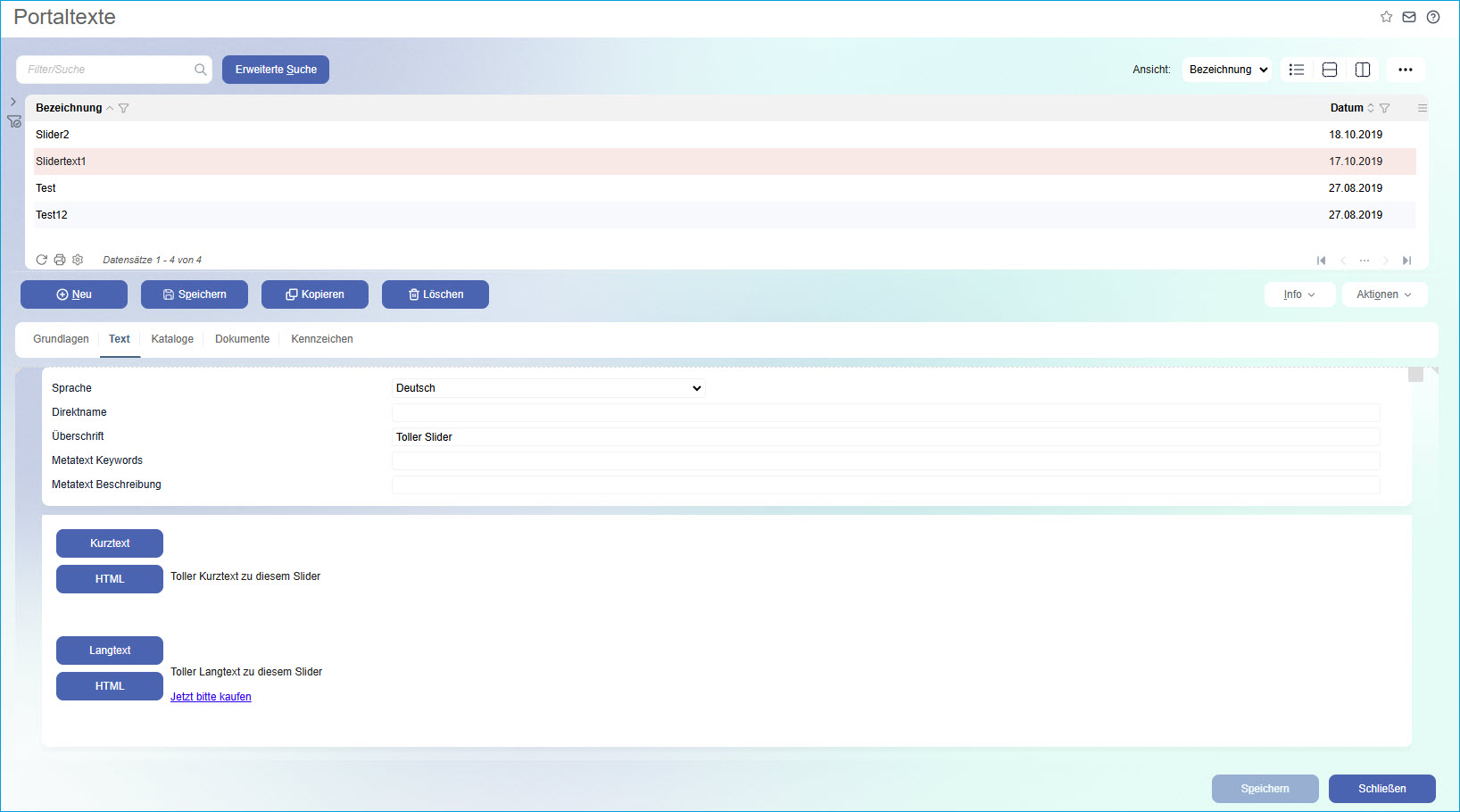Switch to vertical split view icon

(x=1363, y=70)
